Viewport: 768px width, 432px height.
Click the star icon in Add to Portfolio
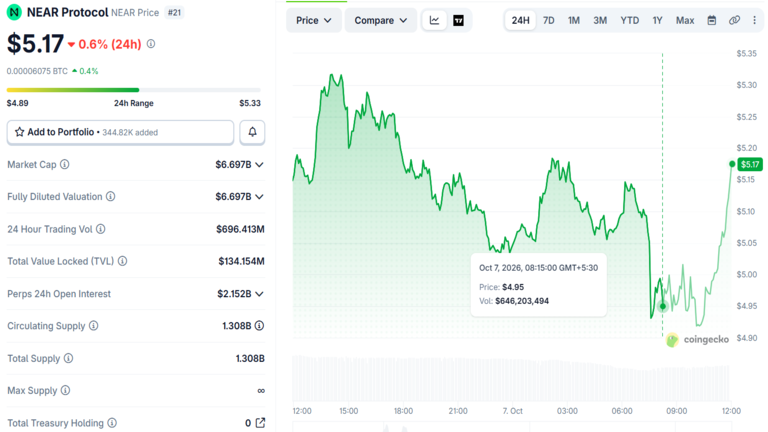pyautogui.click(x=20, y=132)
